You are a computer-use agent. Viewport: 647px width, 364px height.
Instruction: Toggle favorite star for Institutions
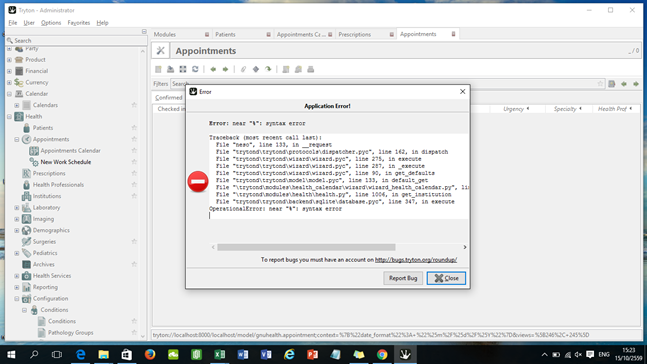[134, 196]
